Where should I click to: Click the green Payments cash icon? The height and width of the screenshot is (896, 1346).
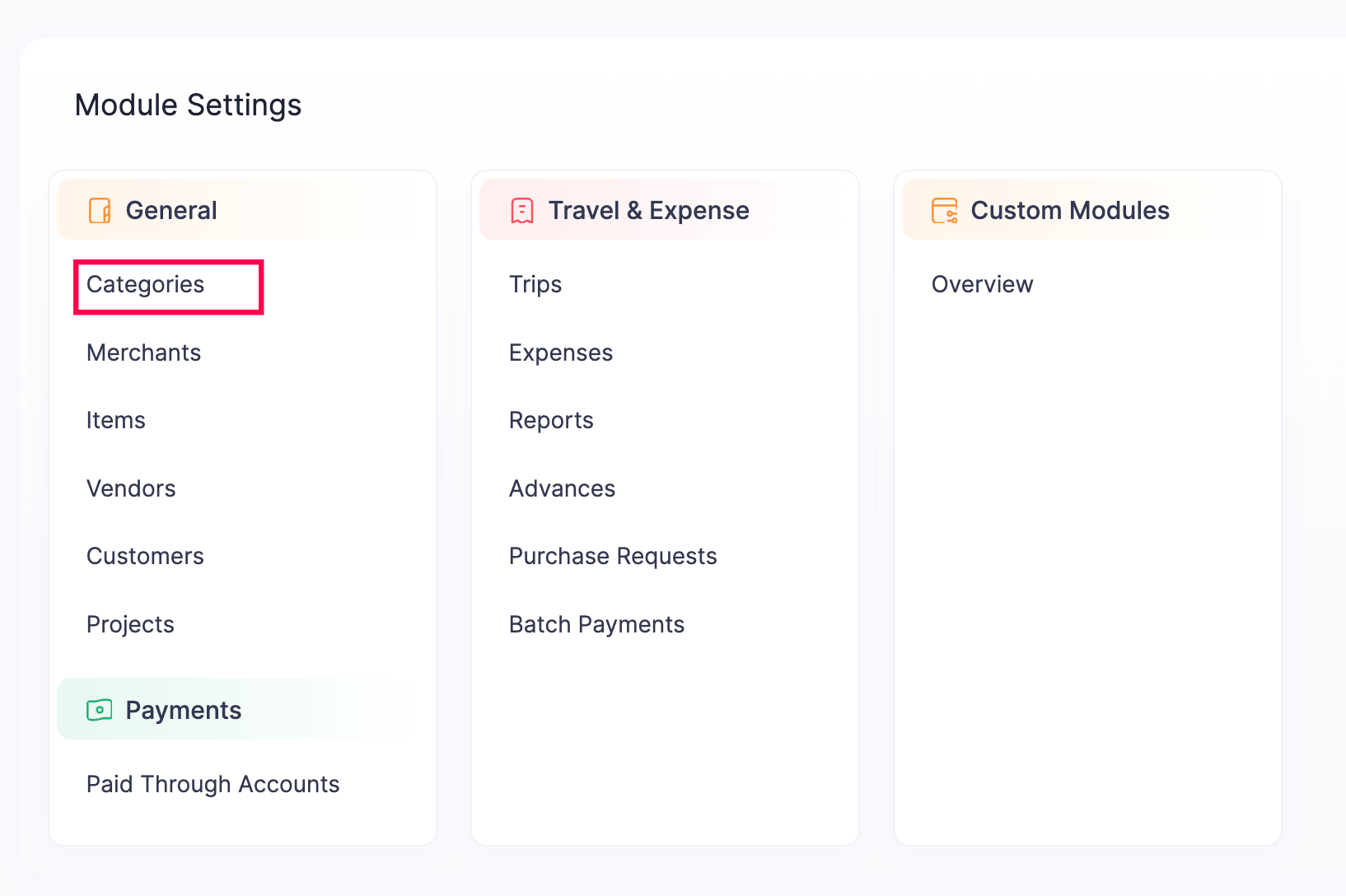click(100, 710)
